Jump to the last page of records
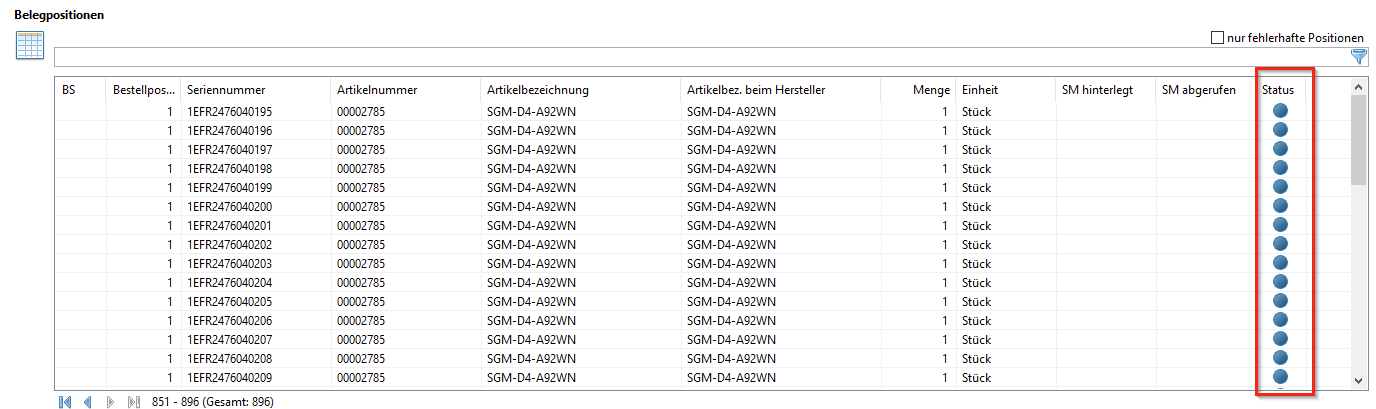The height and width of the screenshot is (409, 1376). pos(133,401)
